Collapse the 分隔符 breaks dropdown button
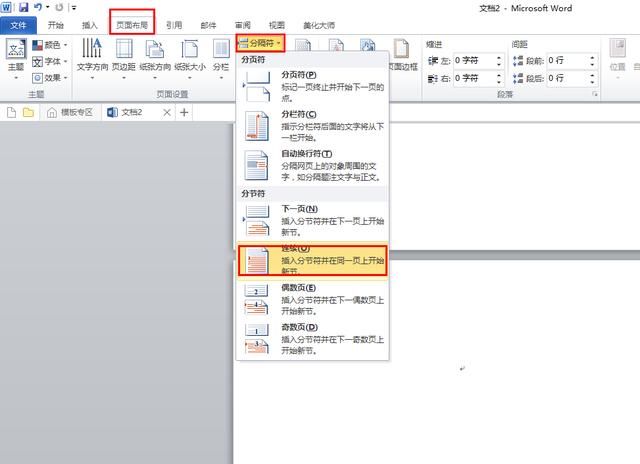This screenshot has height=464, width=640. (260, 43)
